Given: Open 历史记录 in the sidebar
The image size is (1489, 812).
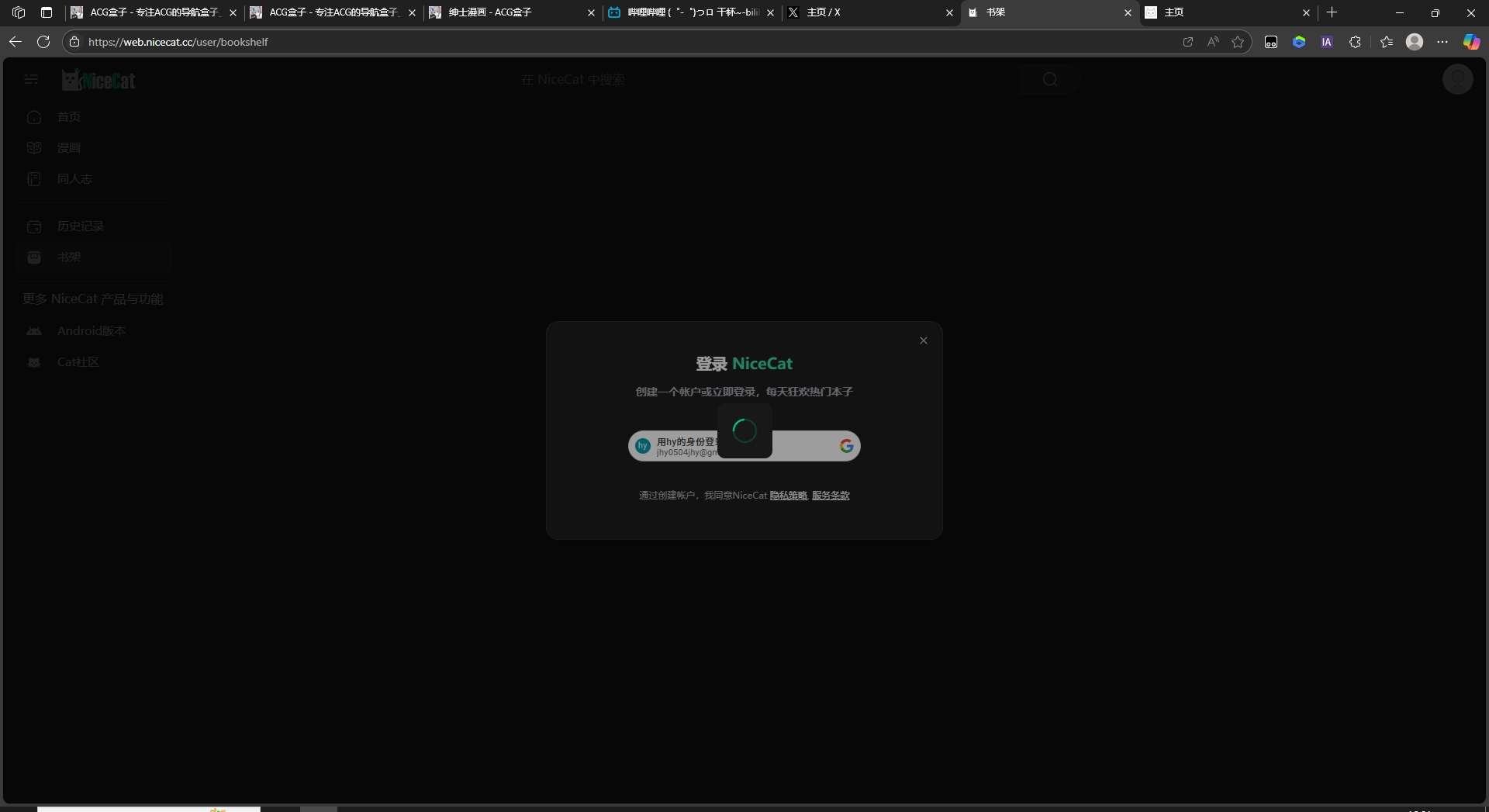Looking at the screenshot, I should (93, 226).
